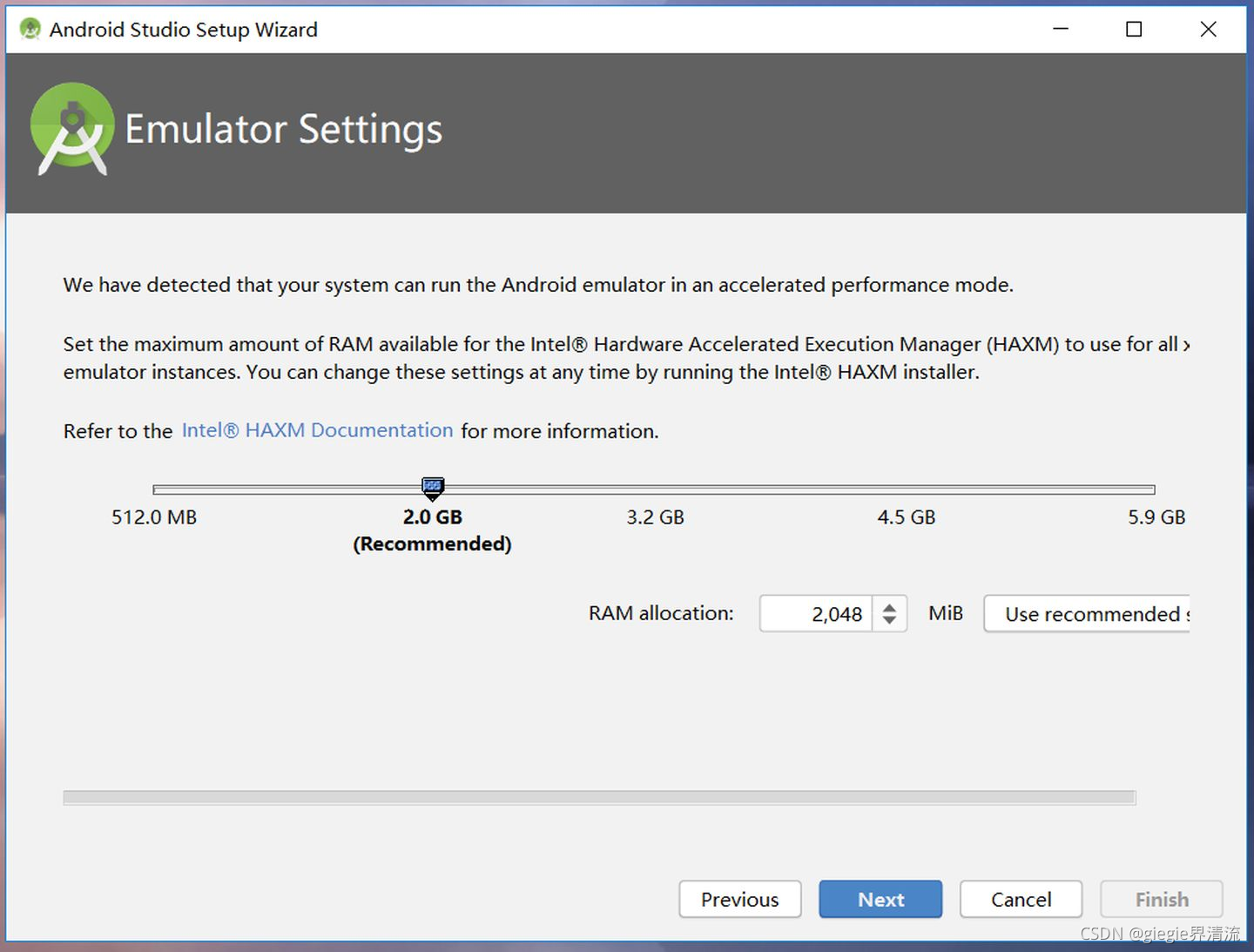Cancel the setup wizard
The image size is (1254, 952).
tap(1021, 899)
